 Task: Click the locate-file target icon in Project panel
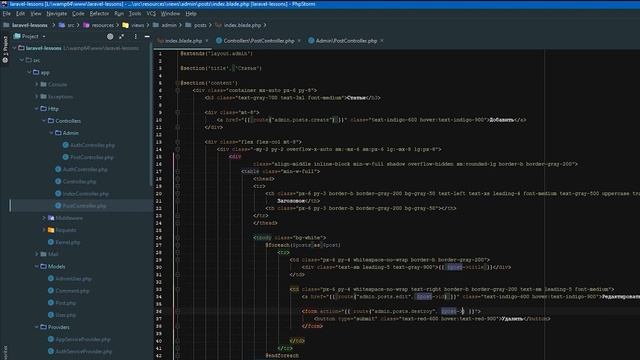(x=110, y=36)
